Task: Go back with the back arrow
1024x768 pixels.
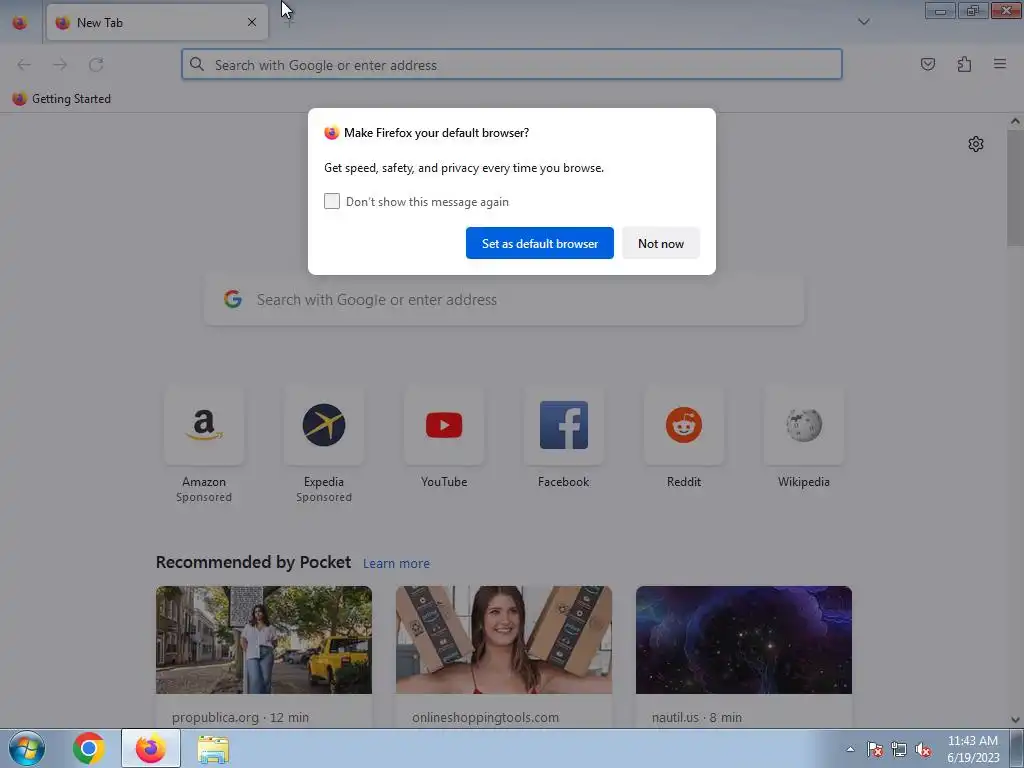Action: [24, 64]
